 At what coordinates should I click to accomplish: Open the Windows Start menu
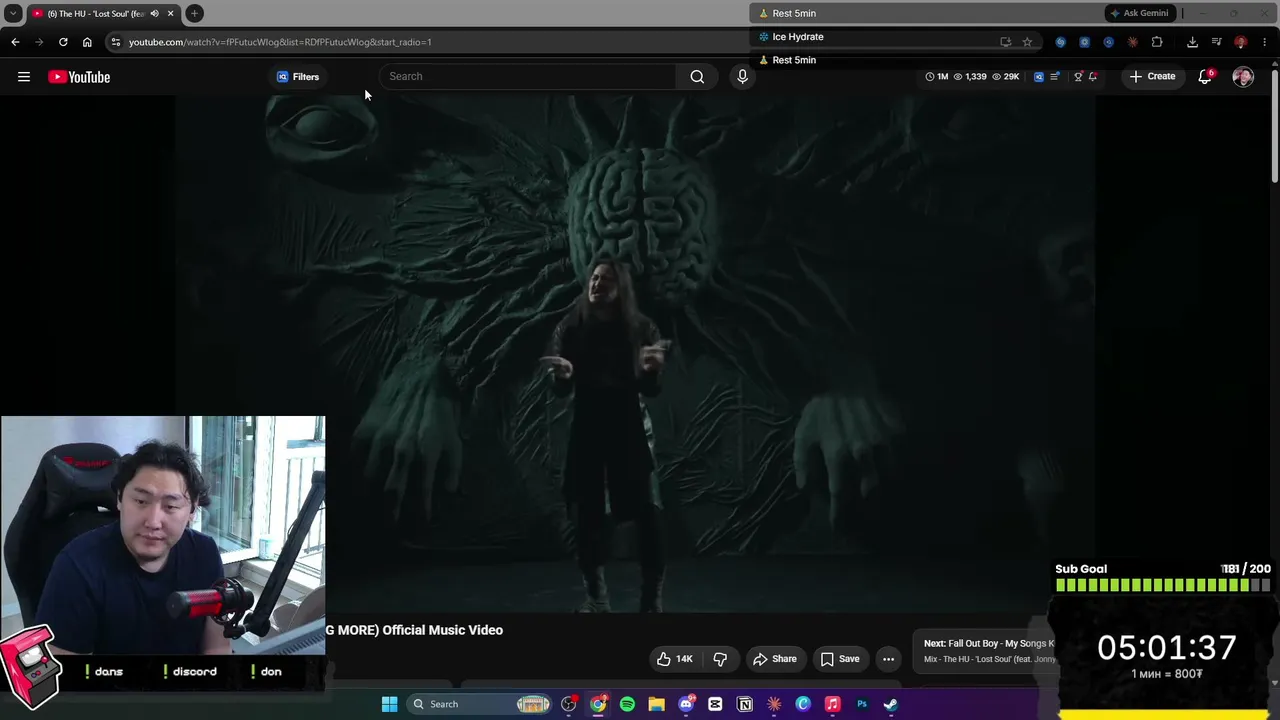tap(389, 704)
